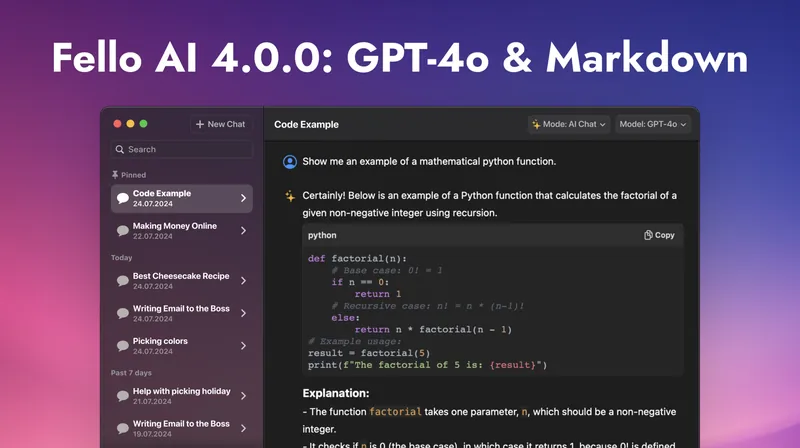Screen dimensions: 800x448
Task: Click the highlighted factorial inline code
Action: click(x=395, y=412)
